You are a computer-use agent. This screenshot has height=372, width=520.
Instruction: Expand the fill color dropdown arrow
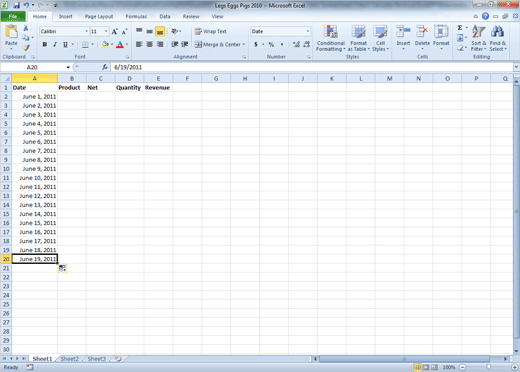112,44
